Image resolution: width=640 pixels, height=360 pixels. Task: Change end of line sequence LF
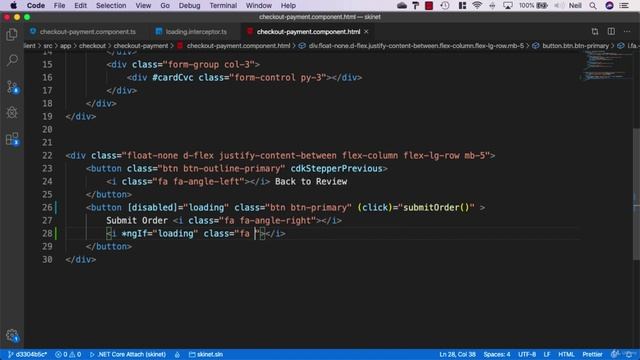pos(547,354)
